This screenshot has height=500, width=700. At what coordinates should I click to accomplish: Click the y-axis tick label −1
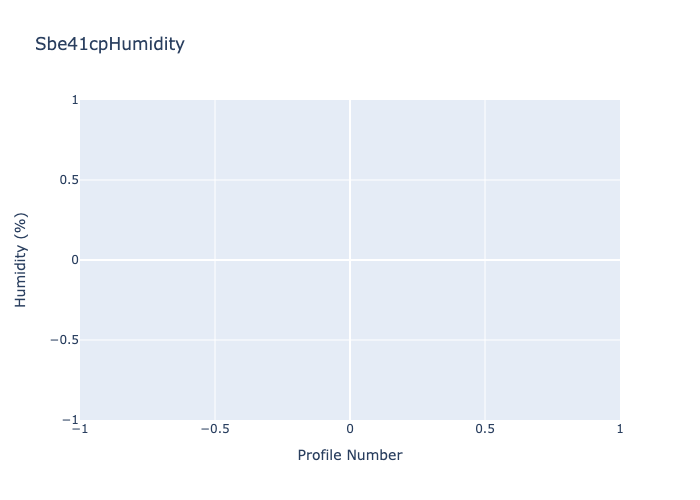point(69,420)
